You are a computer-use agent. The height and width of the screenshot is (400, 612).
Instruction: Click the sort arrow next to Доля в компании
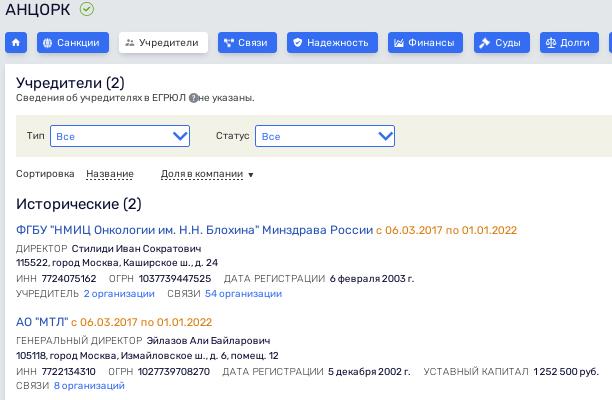point(251,175)
